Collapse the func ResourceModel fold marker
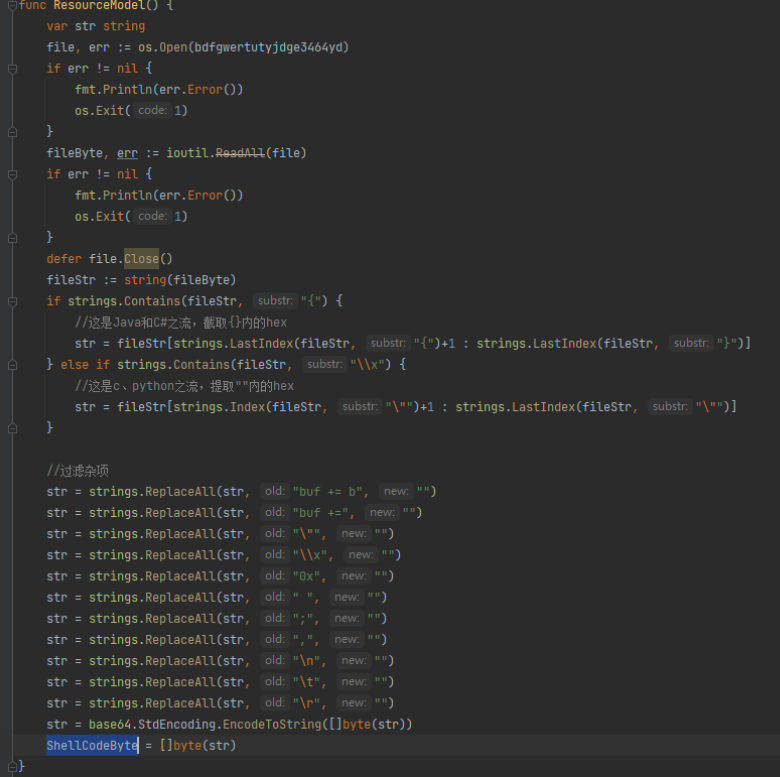 13,5
